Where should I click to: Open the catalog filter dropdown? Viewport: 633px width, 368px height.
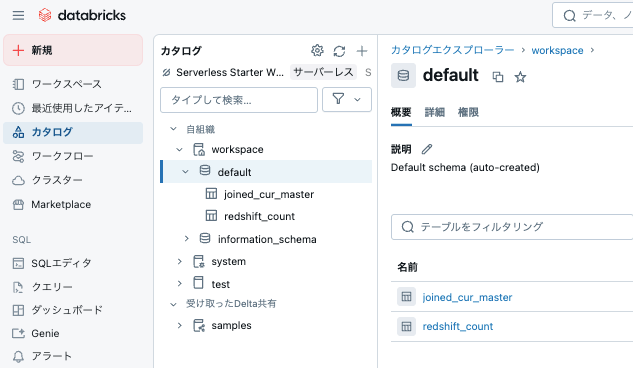point(347,99)
